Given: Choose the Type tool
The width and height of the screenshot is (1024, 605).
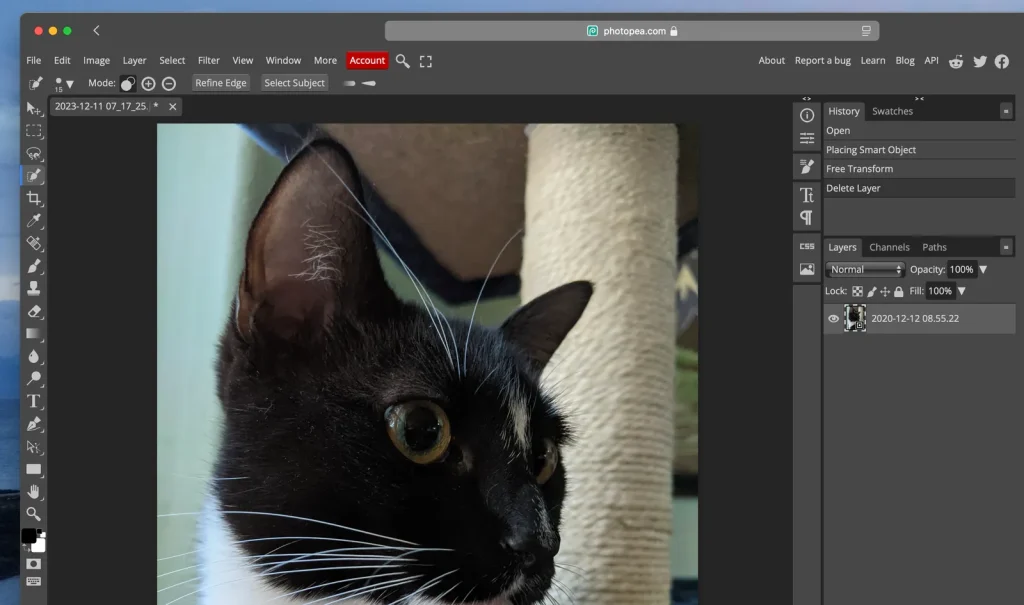Looking at the screenshot, I should (33, 400).
